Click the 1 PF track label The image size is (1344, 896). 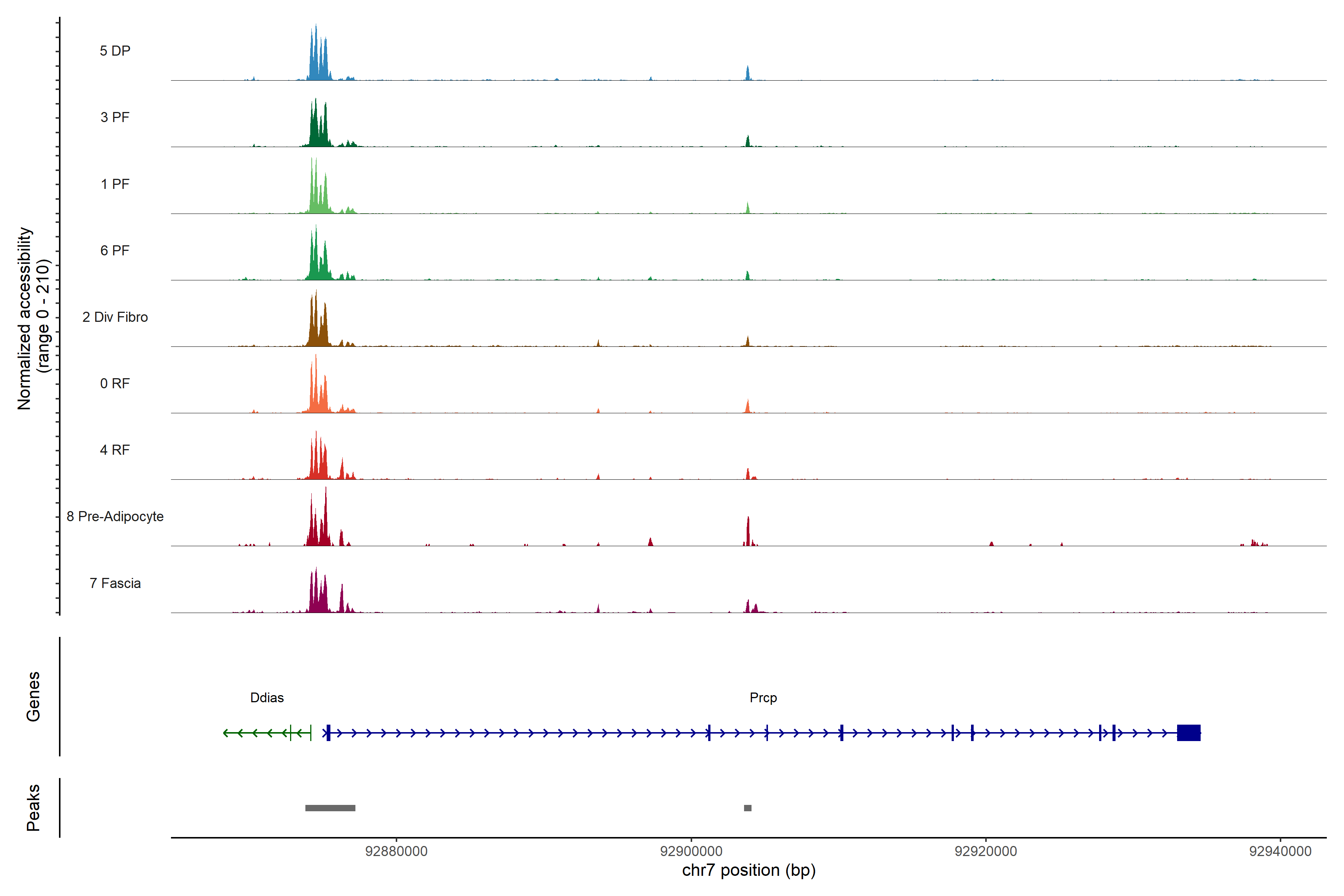tap(115, 184)
